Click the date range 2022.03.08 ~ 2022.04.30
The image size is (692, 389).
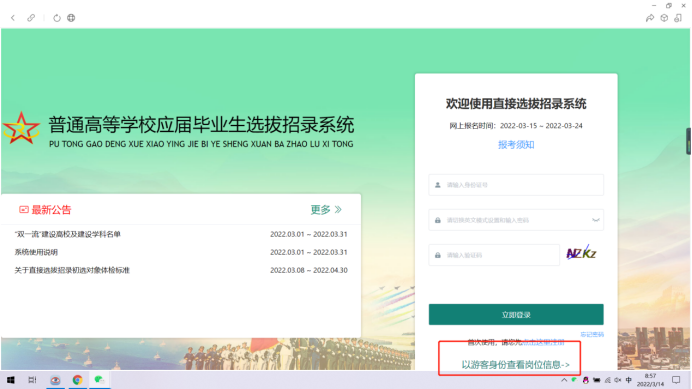(309, 270)
